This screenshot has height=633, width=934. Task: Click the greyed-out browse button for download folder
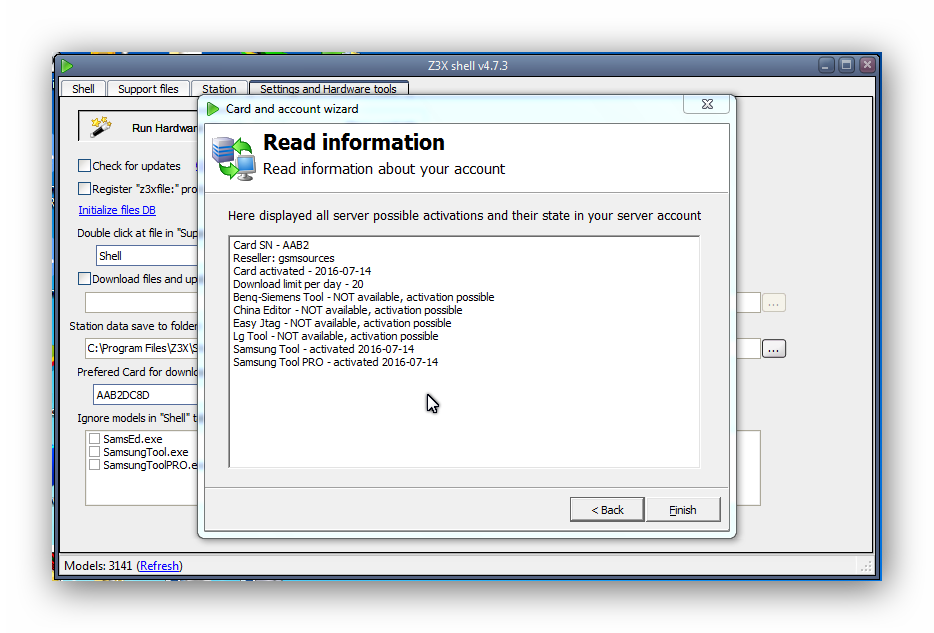pos(773,303)
